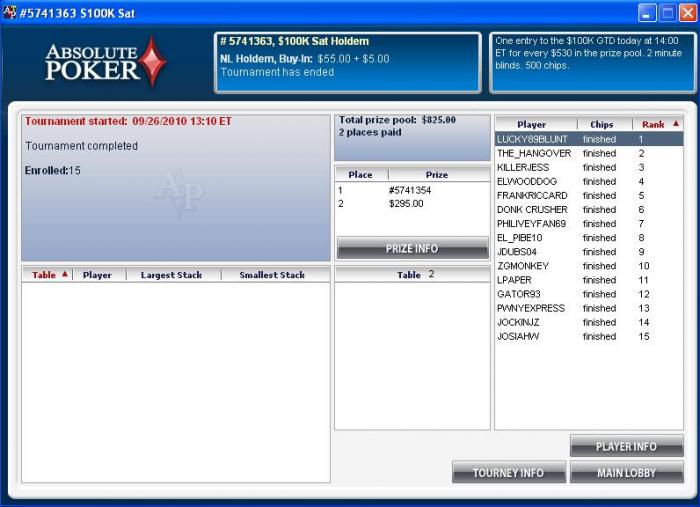This screenshot has height=507, width=700.
Task: Open the Prize Info button
Action: coord(412,248)
